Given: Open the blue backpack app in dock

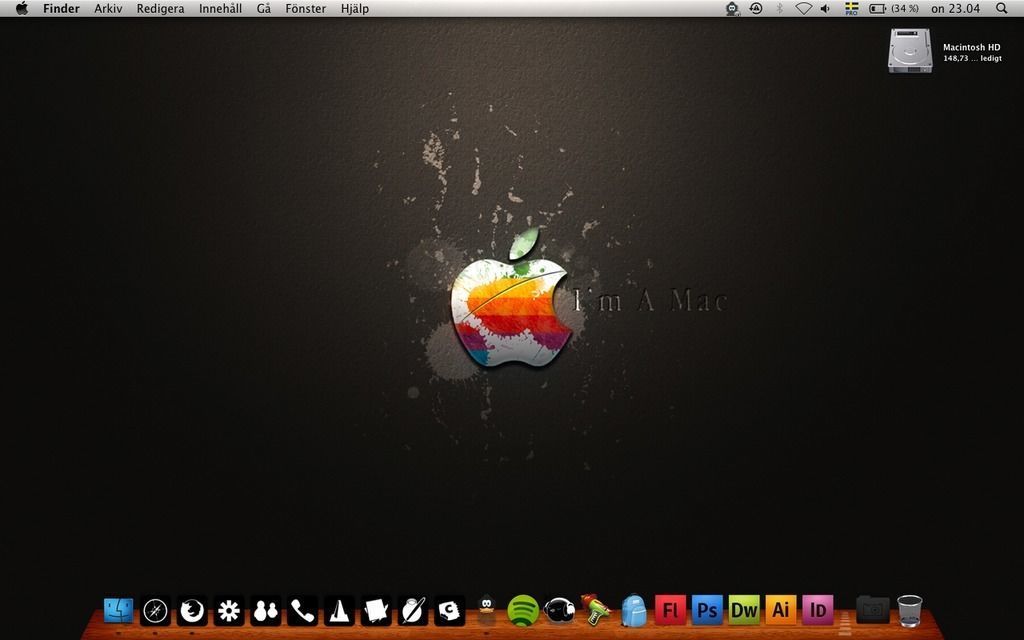Looking at the screenshot, I should (633, 610).
